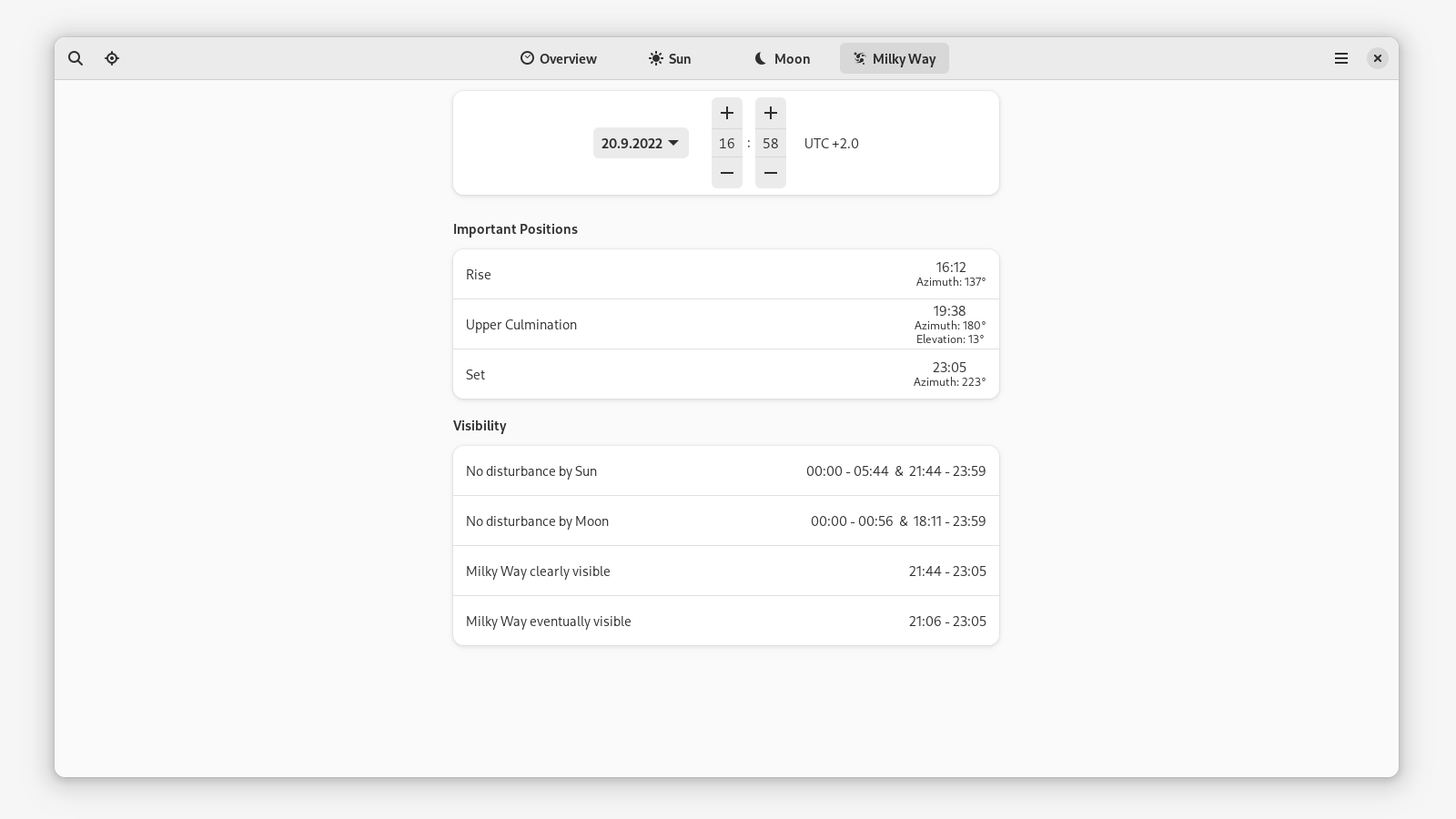Increase the hour with plus button

[726, 113]
